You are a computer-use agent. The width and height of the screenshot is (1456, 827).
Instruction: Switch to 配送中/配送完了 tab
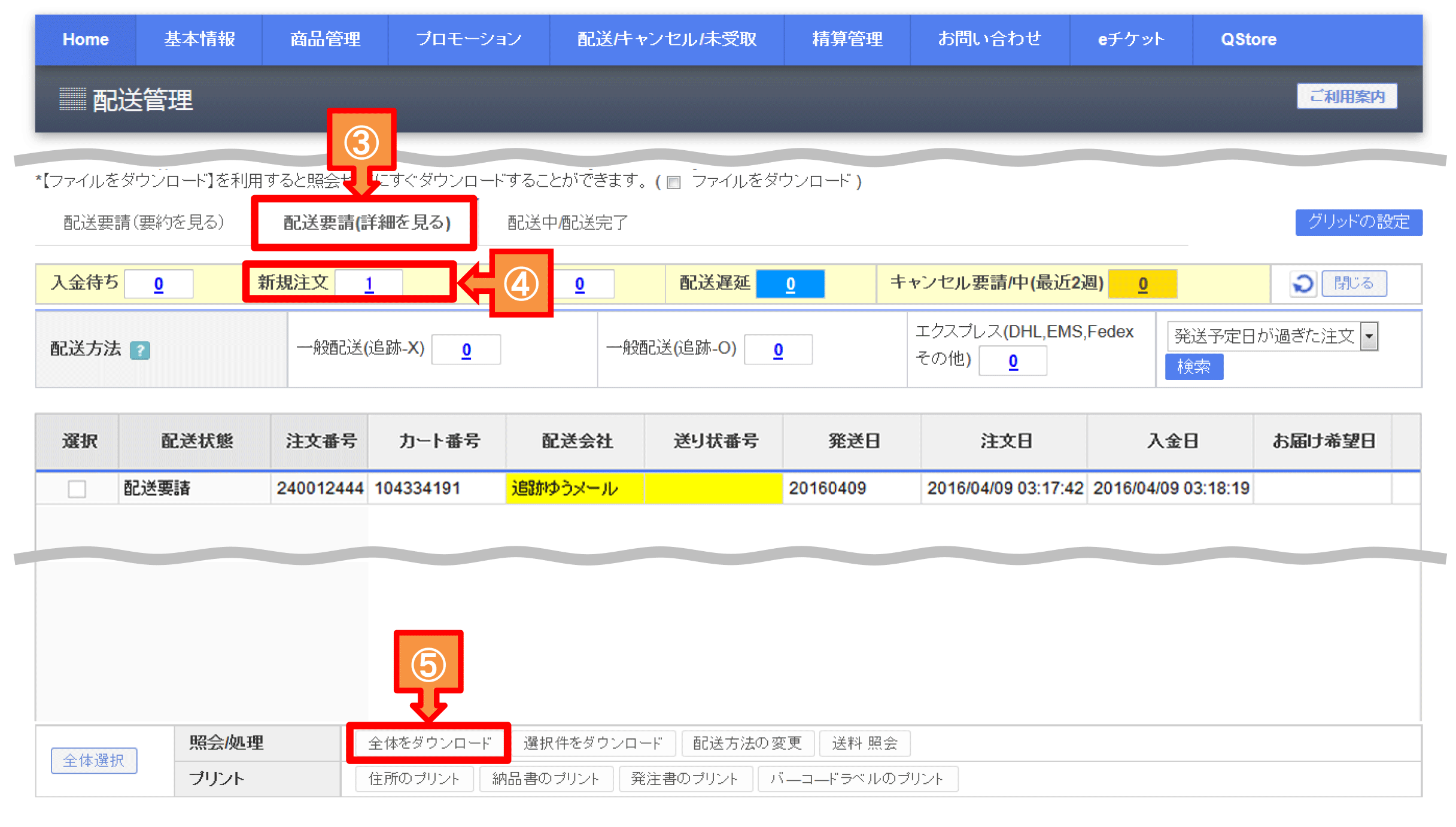click(567, 223)
